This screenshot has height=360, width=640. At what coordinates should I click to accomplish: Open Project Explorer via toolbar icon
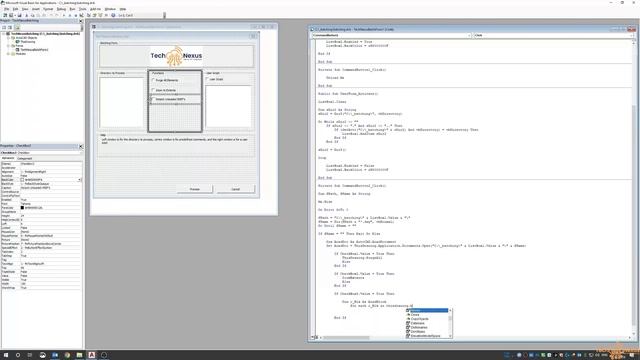tap(89, 15)
